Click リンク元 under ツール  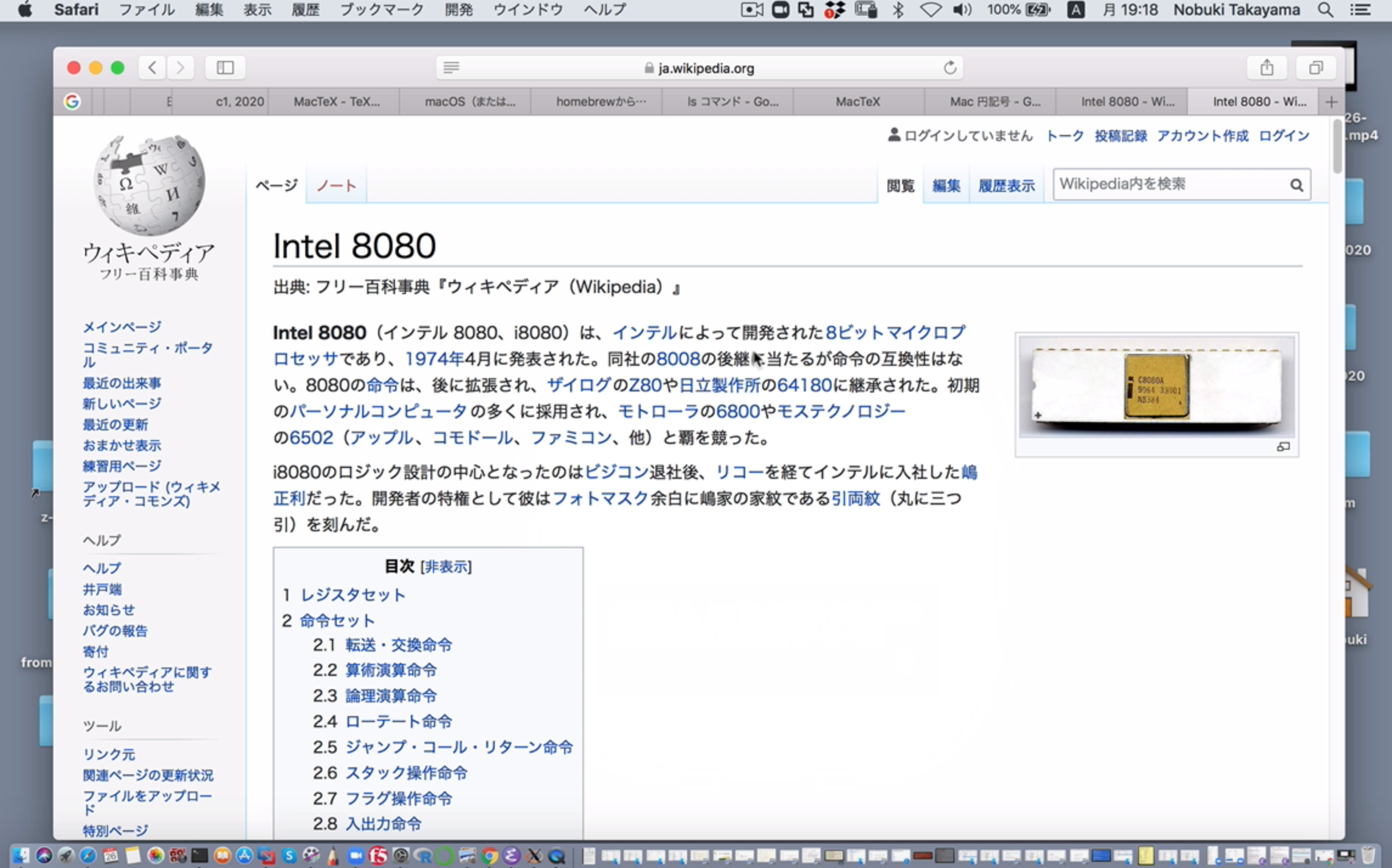coord(109,754)
